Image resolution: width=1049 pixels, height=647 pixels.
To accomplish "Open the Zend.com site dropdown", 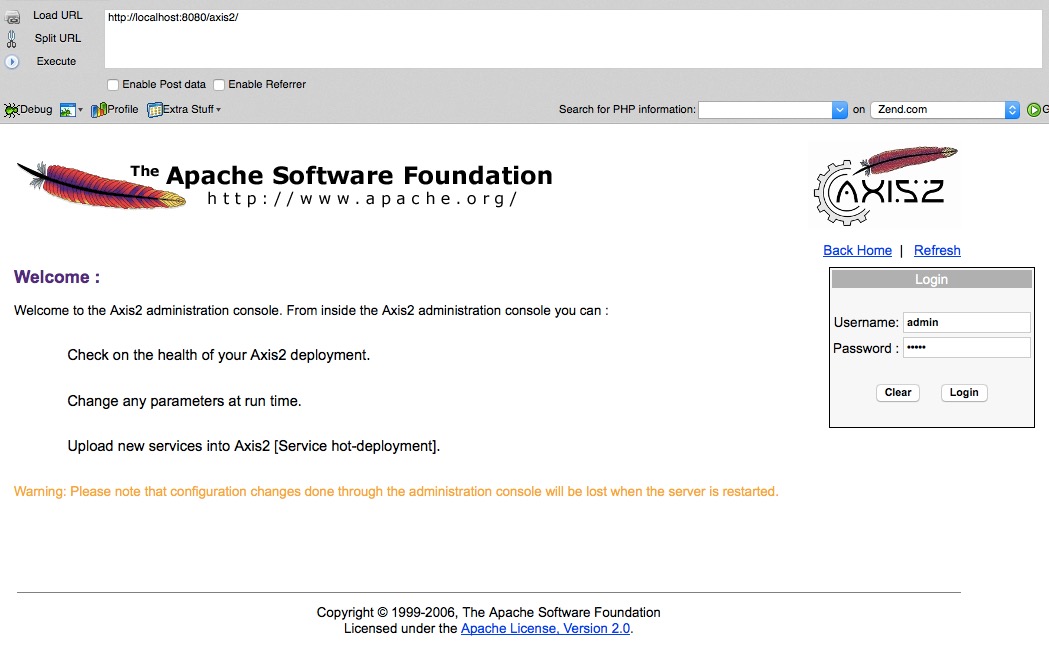I will (x=945, y=110).
